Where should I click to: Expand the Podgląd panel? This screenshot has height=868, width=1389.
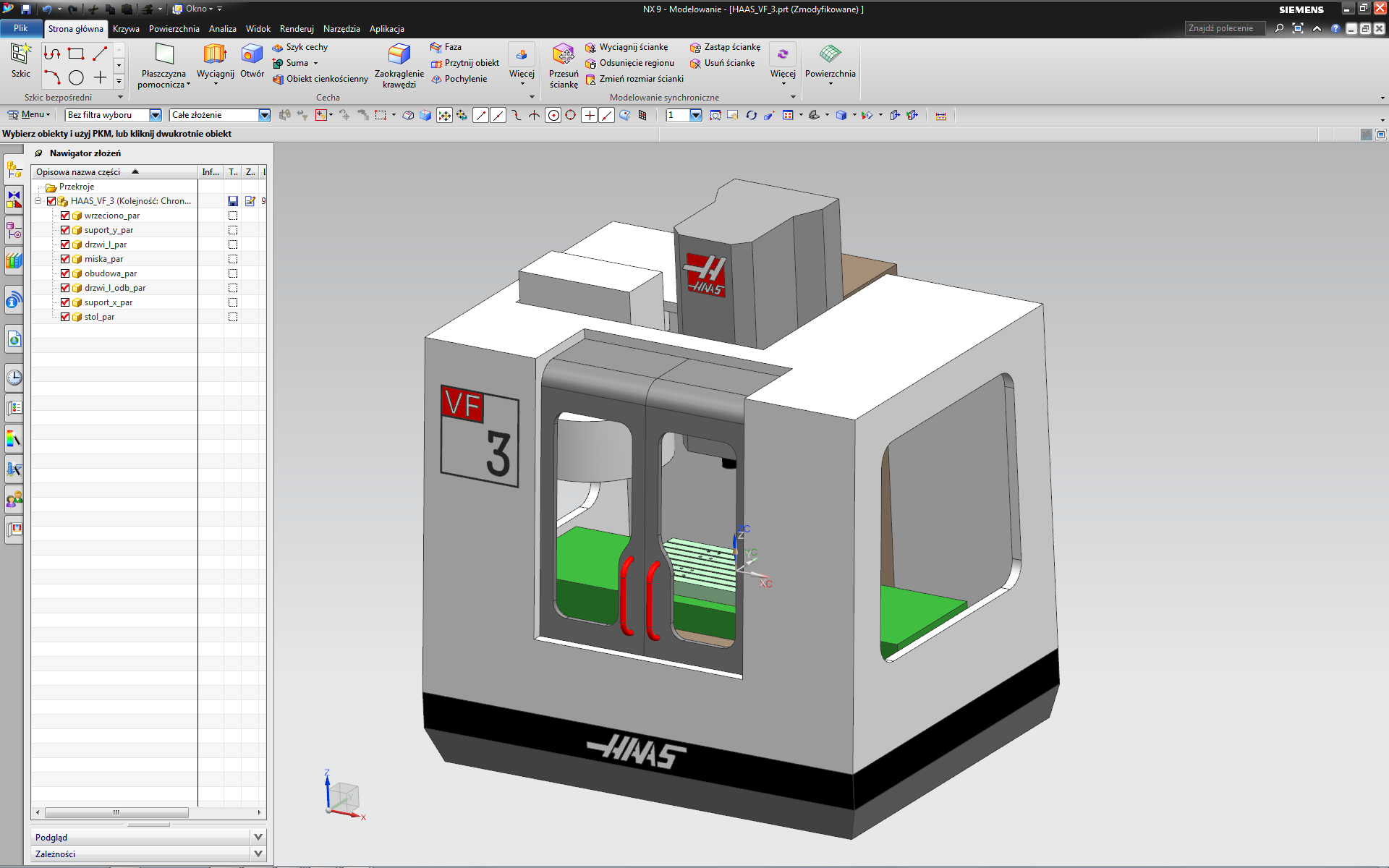pyautogui.click(x=258, y=837)
